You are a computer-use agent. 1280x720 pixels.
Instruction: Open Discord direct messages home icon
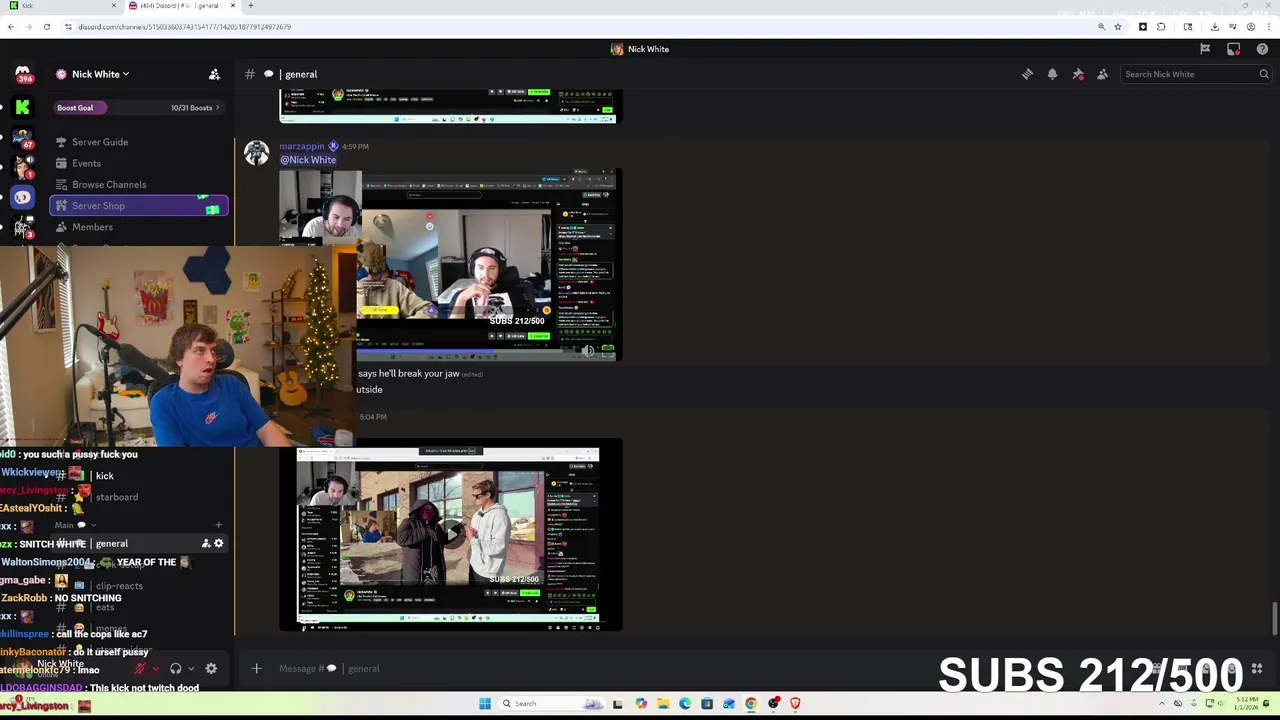point(22,75)
